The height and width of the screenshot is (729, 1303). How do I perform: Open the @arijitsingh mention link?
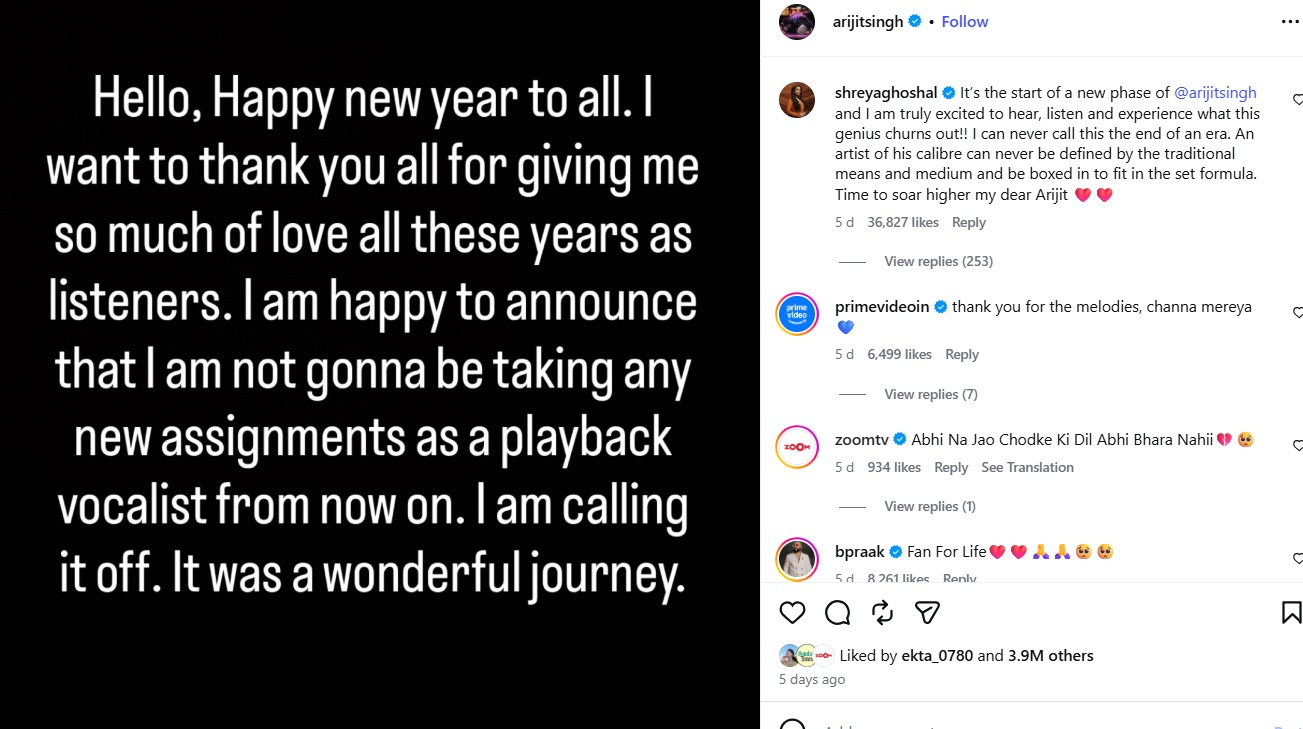pos(1215,92)
